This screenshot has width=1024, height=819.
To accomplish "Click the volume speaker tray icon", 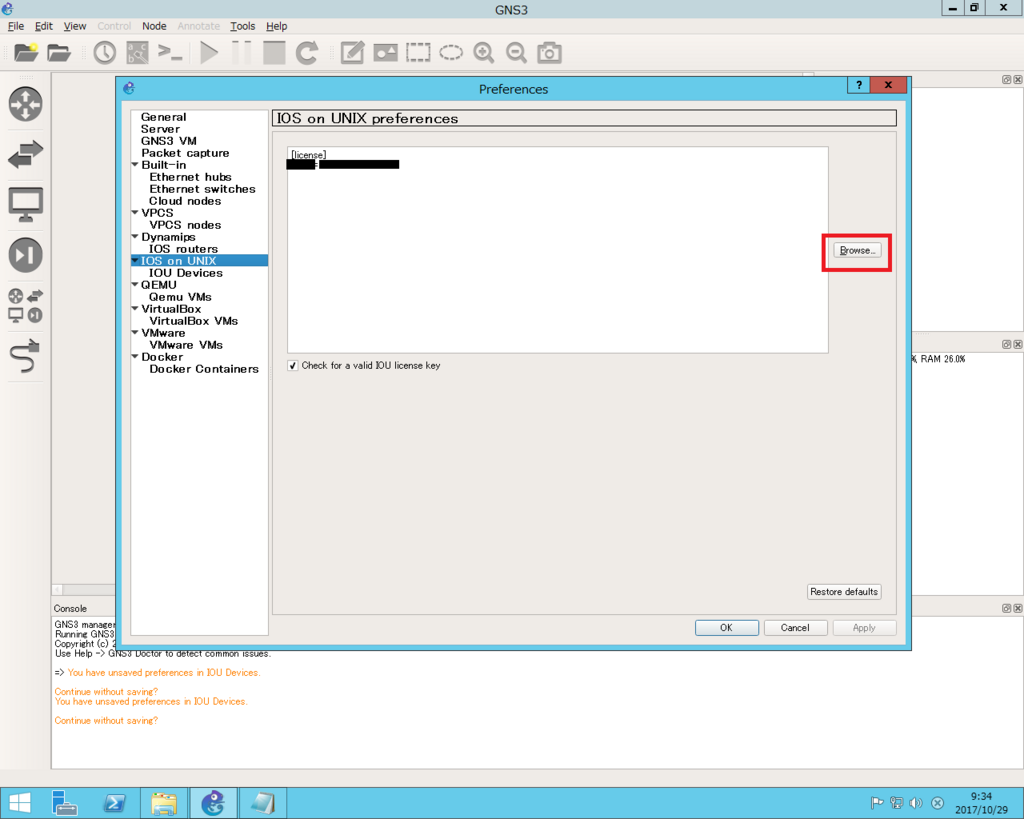I will click(916, 803).
